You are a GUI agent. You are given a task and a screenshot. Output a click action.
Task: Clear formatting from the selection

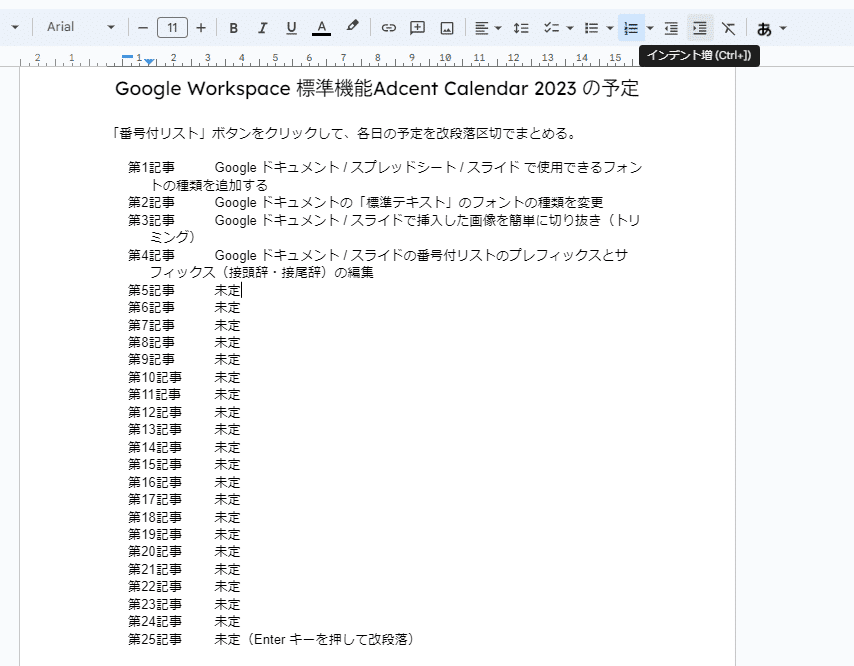[728, 28]
